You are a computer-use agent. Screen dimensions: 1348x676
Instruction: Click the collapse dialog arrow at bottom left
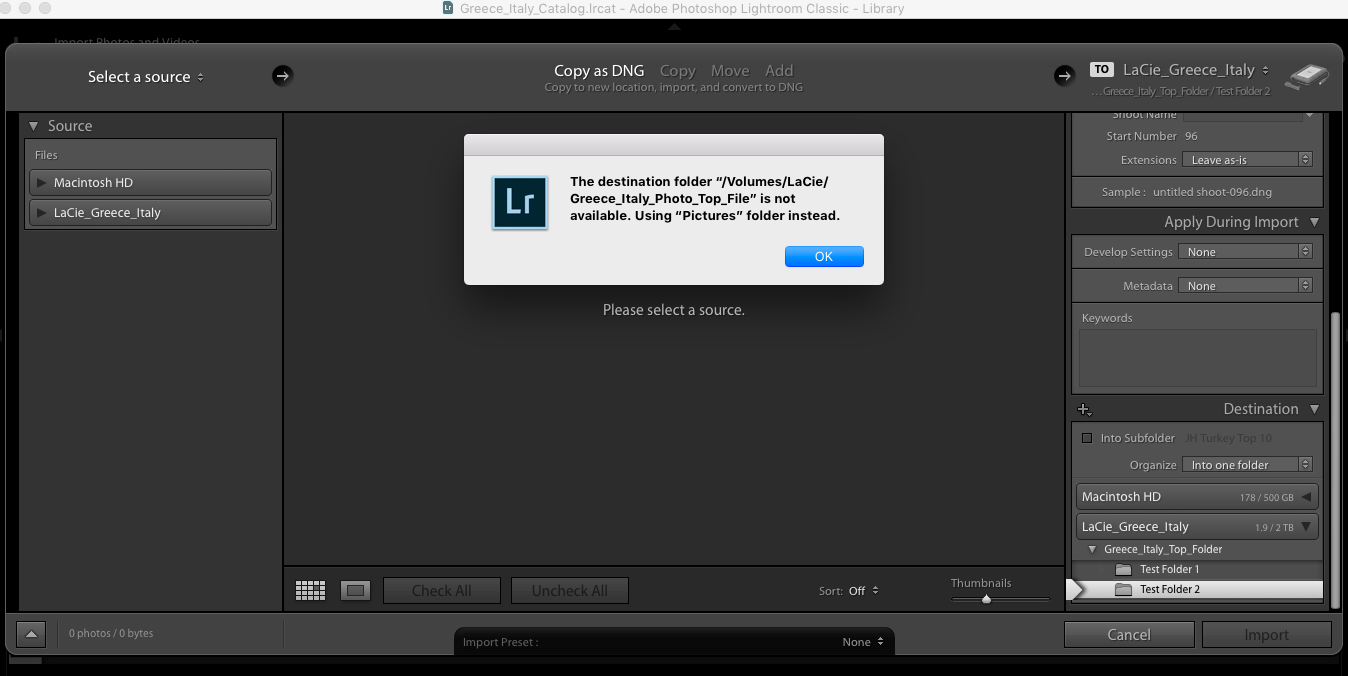[x=30, y=634]
